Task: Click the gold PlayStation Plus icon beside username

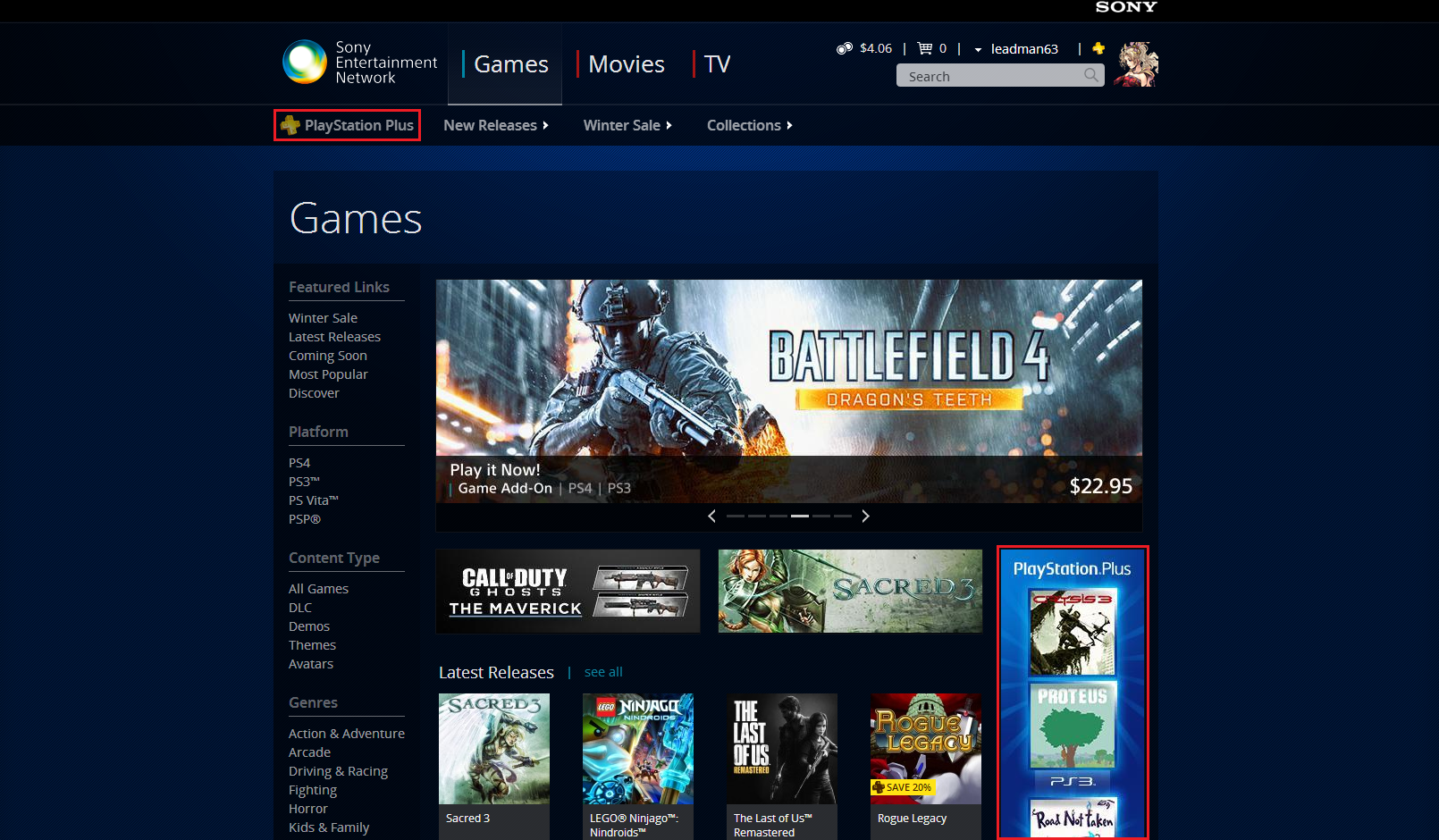Action: [x=1098, y=48]
